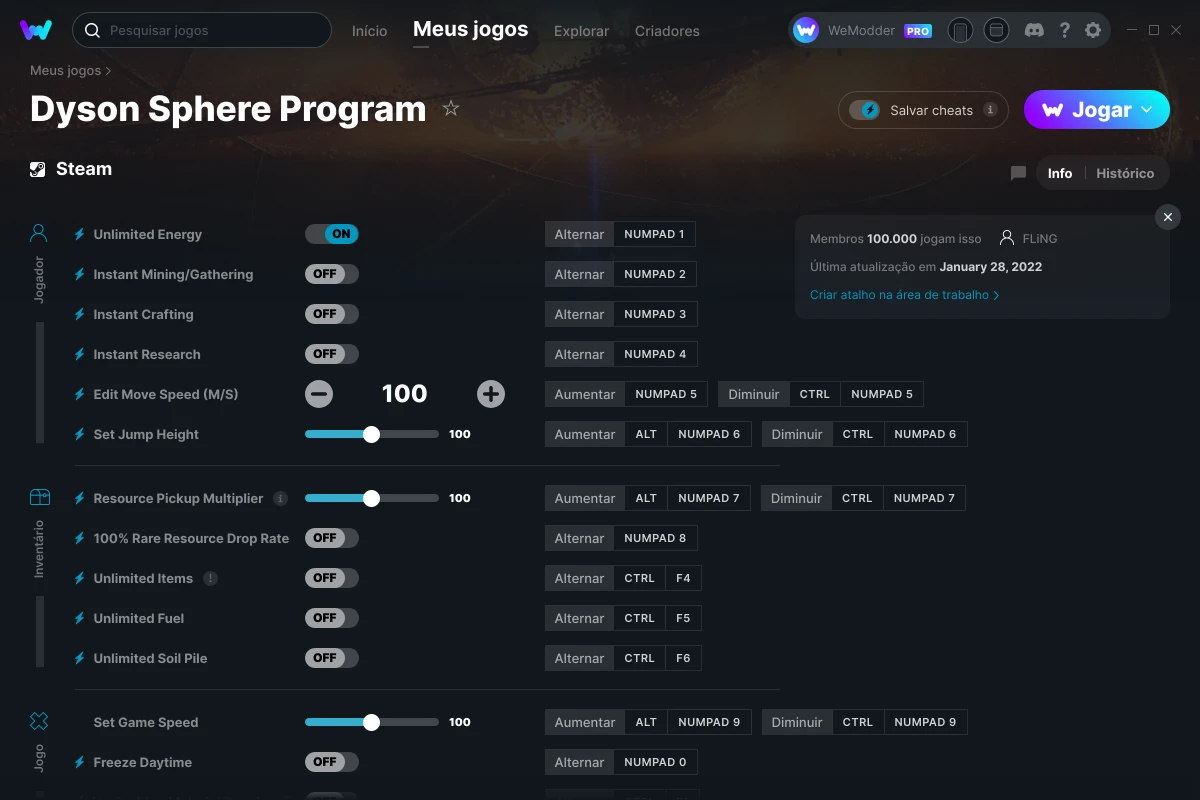Enable Instant Mining/Gathering toggle
The height and width of the screenshot is (800, 1200).
point(332,274)
